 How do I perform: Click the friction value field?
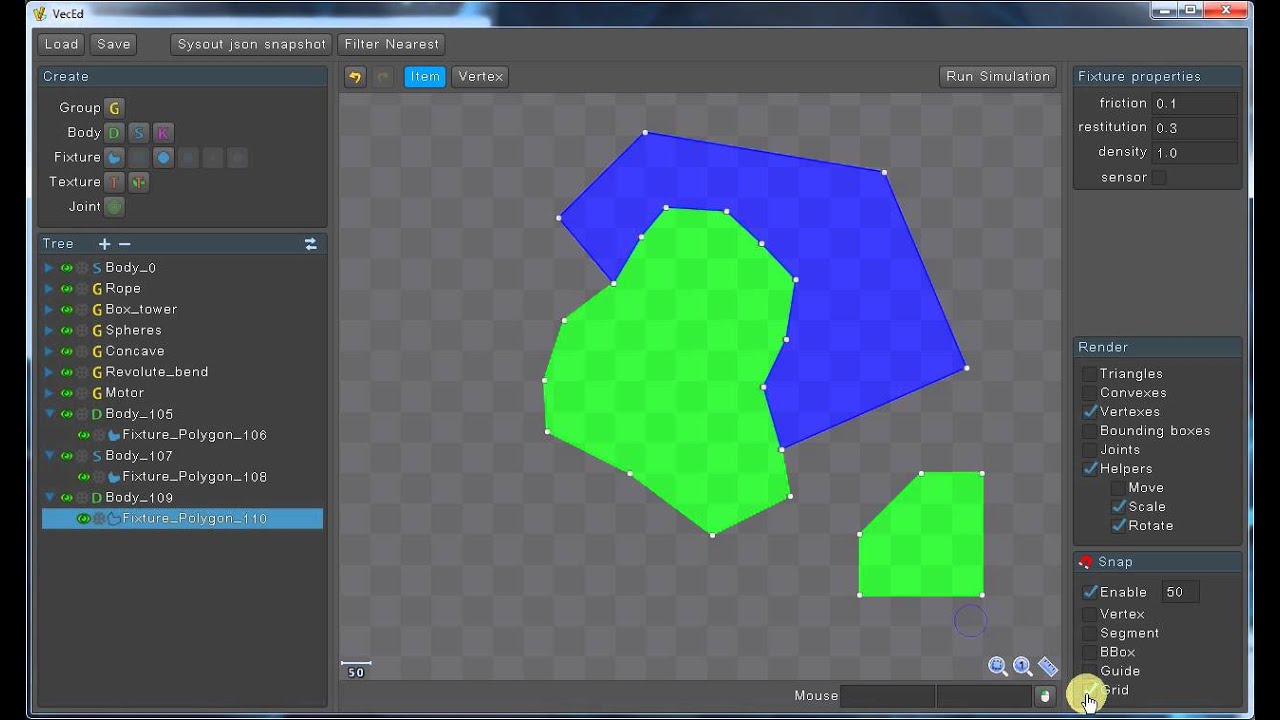[x=1195, y=104]
